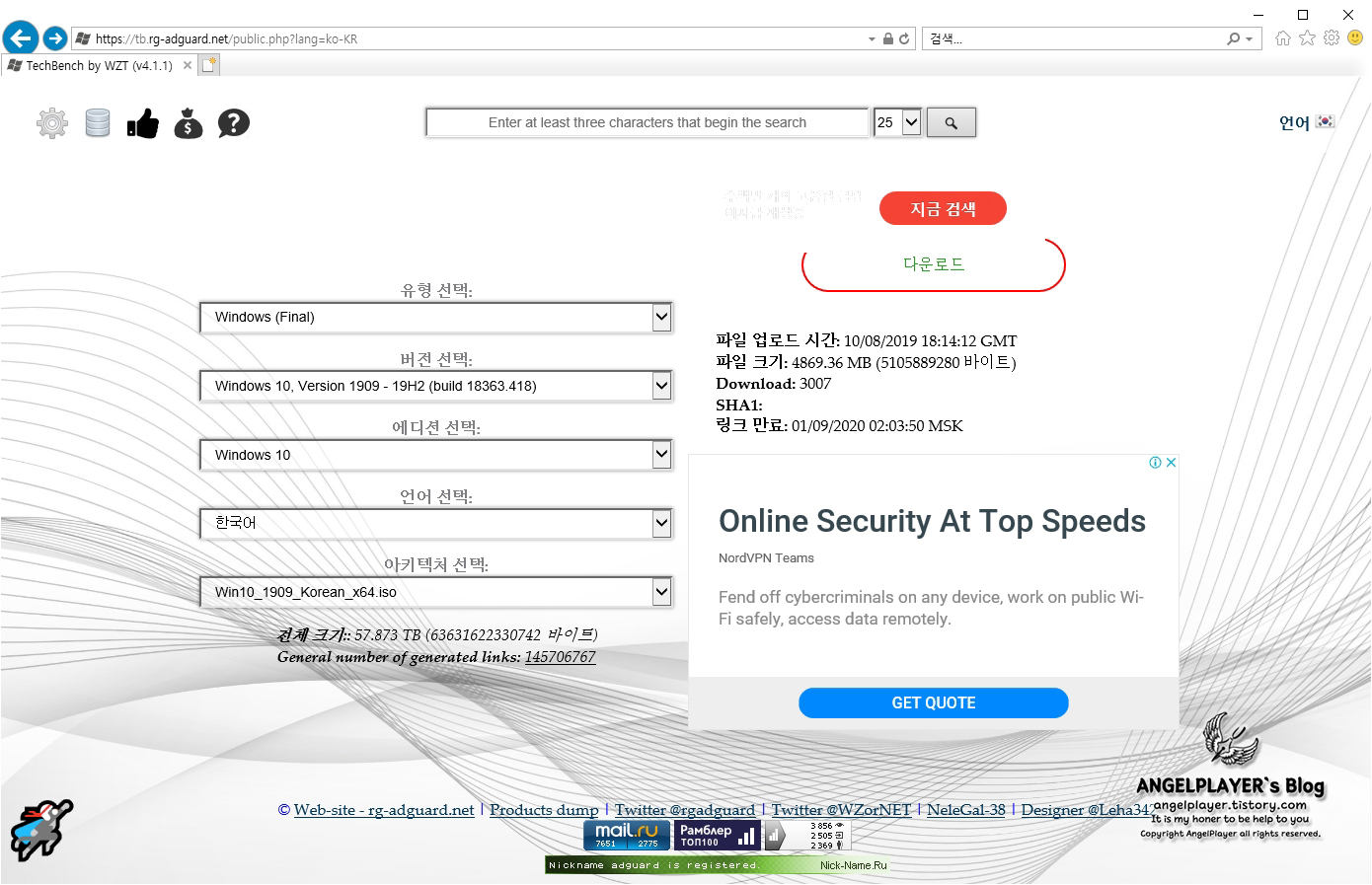Click the ad info icon
The image size is (1372, 885).
(1155, 462)
